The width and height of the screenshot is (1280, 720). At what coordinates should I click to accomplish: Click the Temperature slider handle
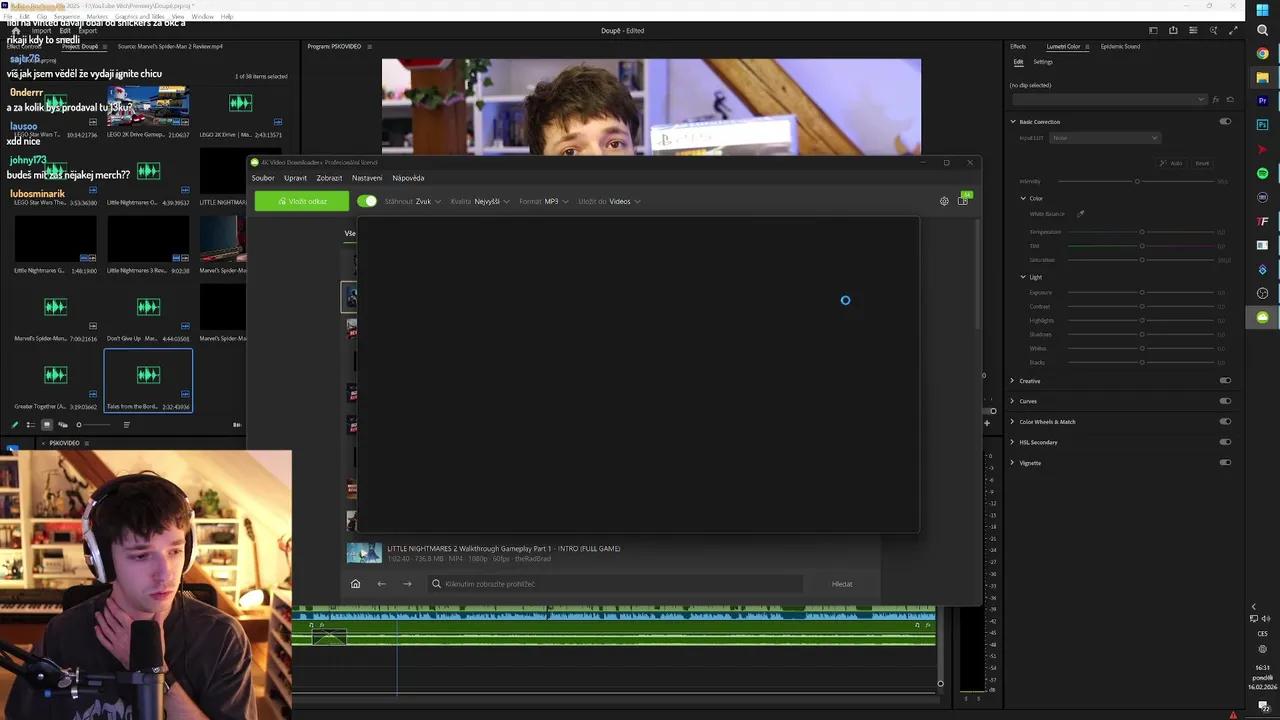tap(1142, 232)
